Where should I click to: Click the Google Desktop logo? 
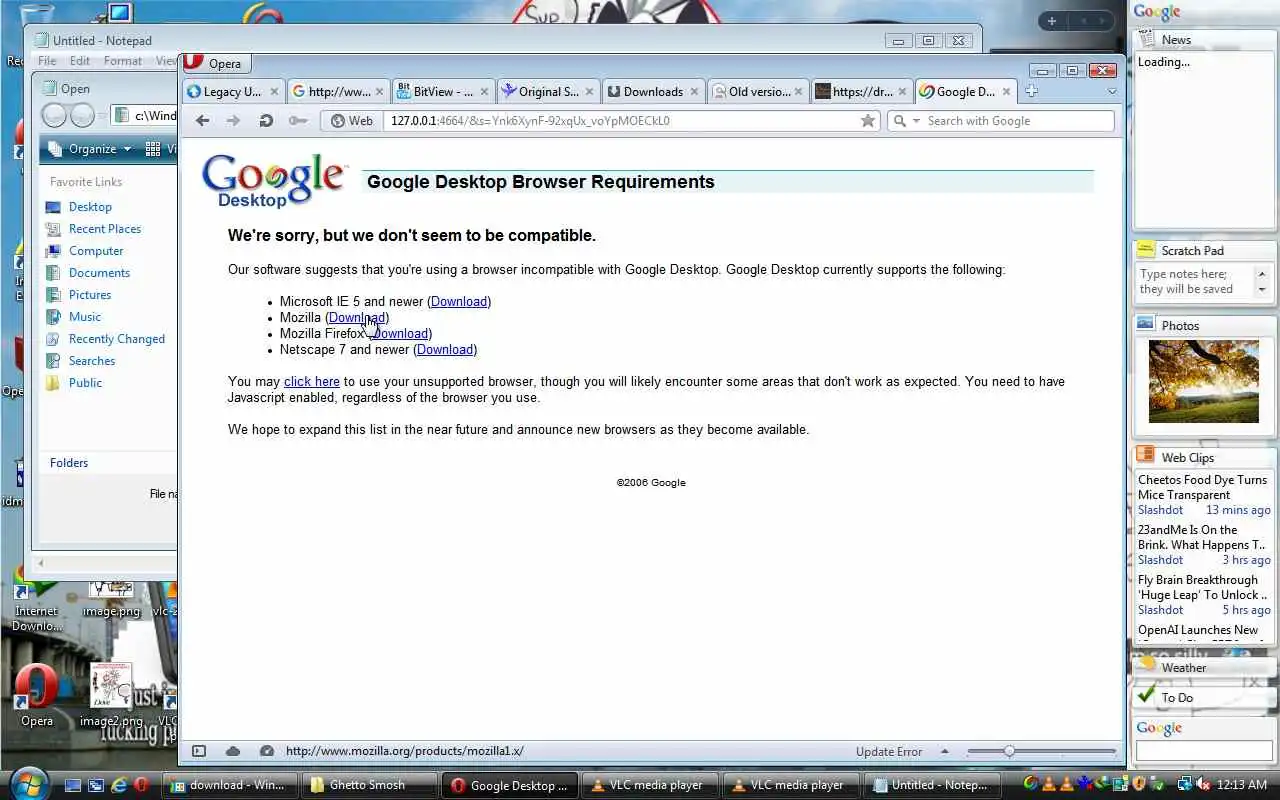click(x=273, y=181)
